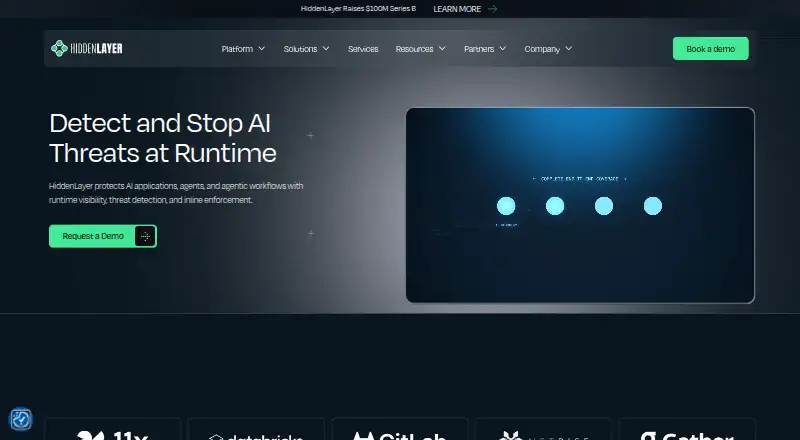Screen dimensions: 800x440
Task: Open the Partners menu
Action: click(x=479, y=49)
